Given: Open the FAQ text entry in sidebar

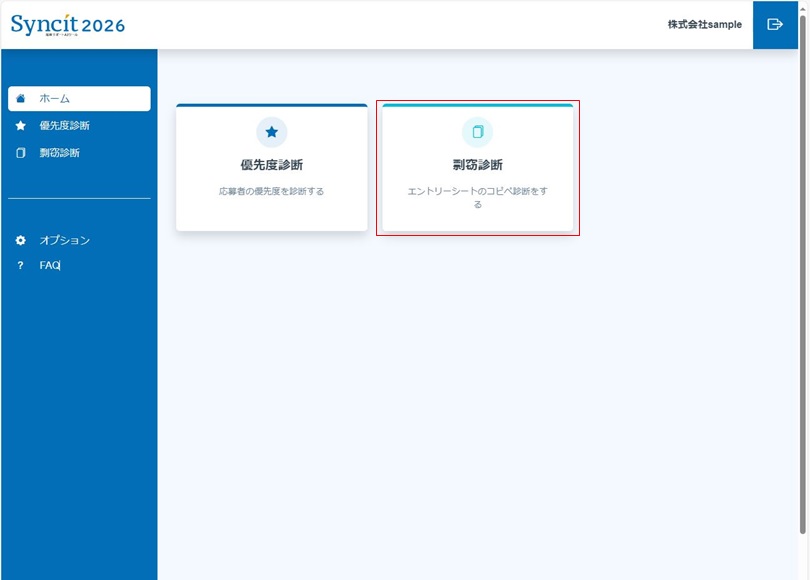Looking at the screenshot, I should (x=50, y=266).
